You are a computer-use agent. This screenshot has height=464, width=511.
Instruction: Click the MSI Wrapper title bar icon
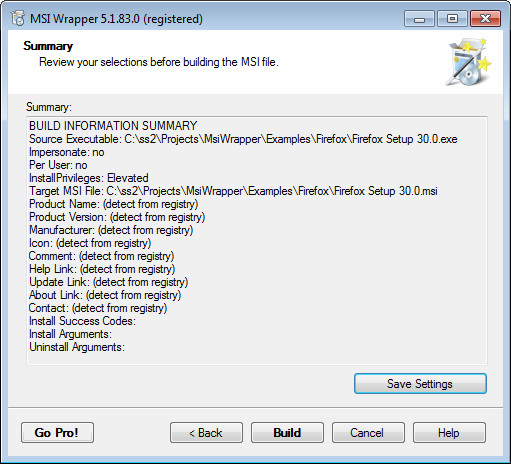pyautogui.click(x=18, y=18)
